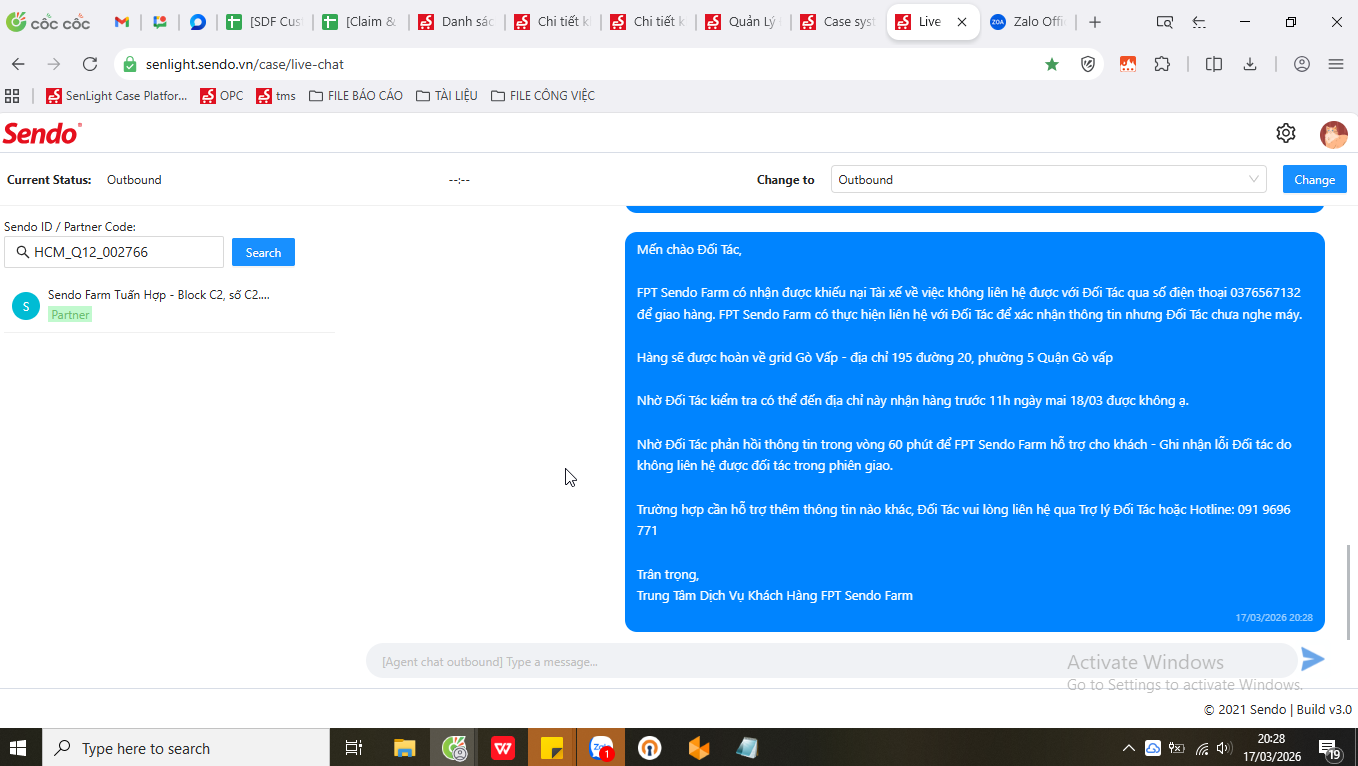Switch to the Claim & spreadsheet tab

(359, 22)
